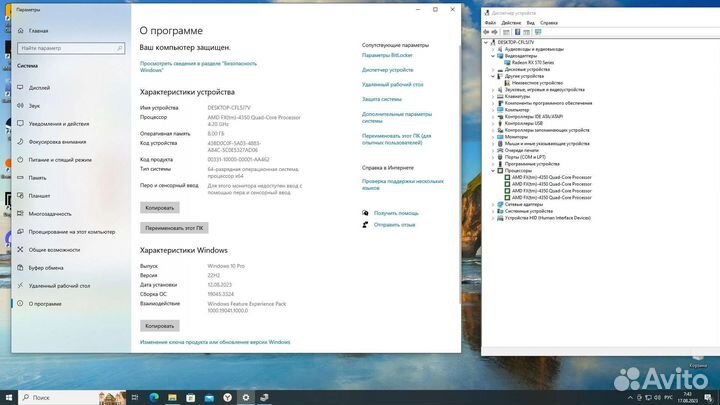Viewport: 720px width, 405px height.
Task: Open the notification center on the taskbar
Action: [709, 398]
